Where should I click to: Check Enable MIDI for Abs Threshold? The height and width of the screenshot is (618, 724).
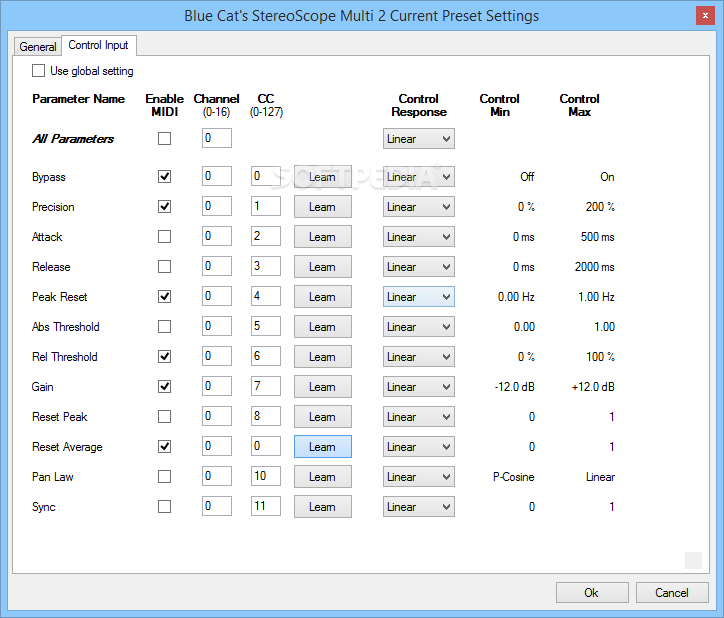point(164,327)
